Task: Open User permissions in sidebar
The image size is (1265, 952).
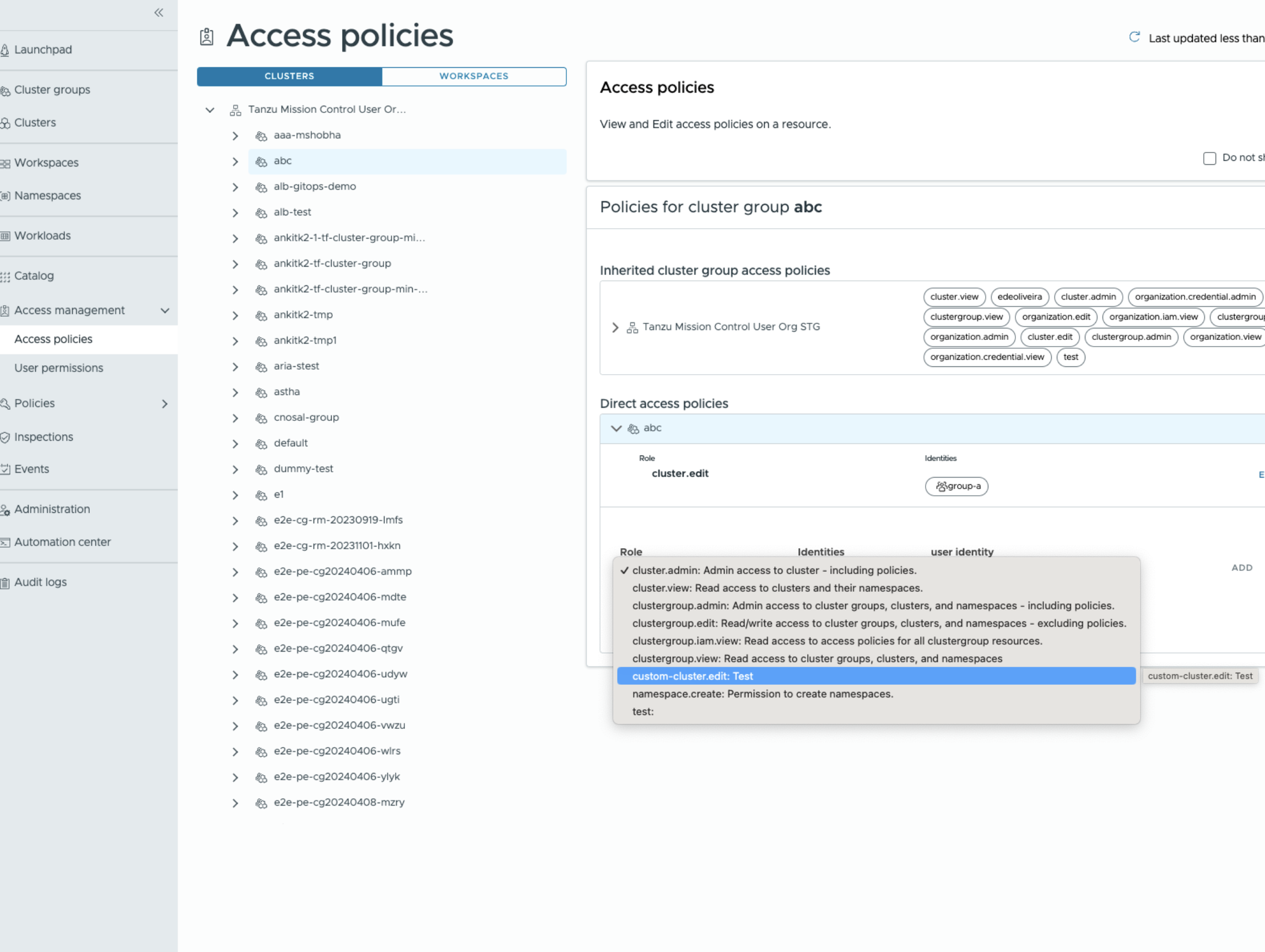Action: point(58,368)
